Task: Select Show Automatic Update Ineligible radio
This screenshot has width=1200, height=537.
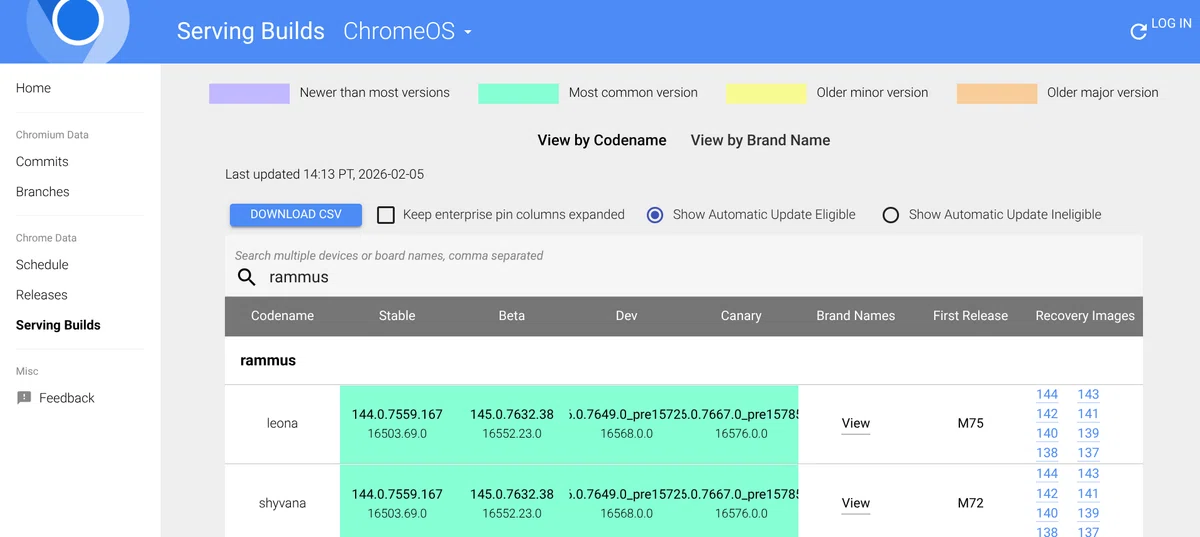Action: 891,214
